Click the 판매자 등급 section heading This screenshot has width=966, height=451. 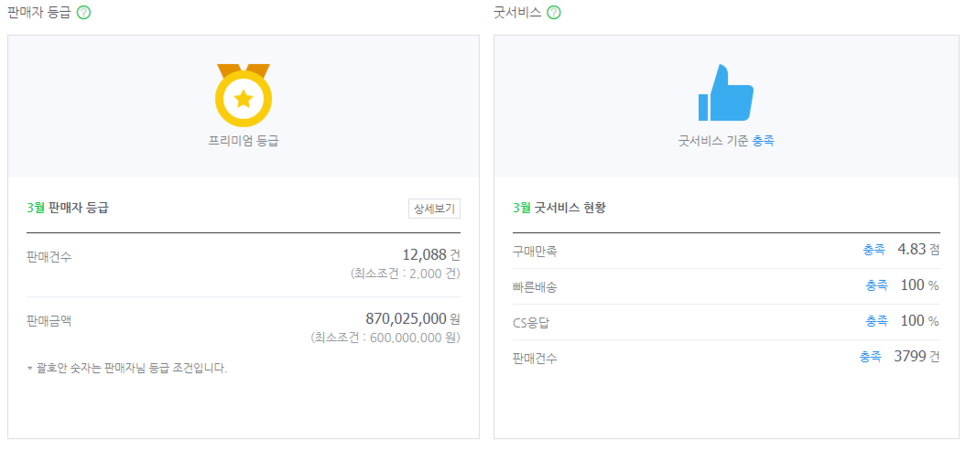pos(39,12)
